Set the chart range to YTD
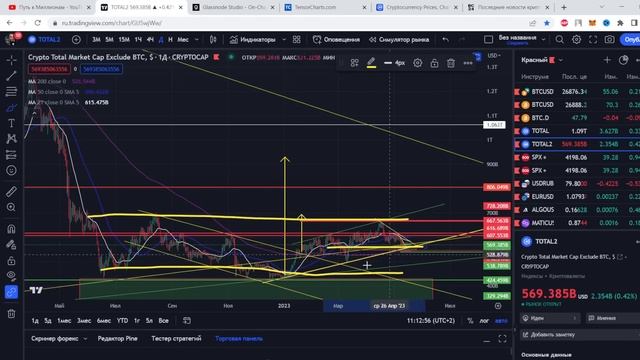Viewport: 640px width, 360px height. (x=122, y=320)
